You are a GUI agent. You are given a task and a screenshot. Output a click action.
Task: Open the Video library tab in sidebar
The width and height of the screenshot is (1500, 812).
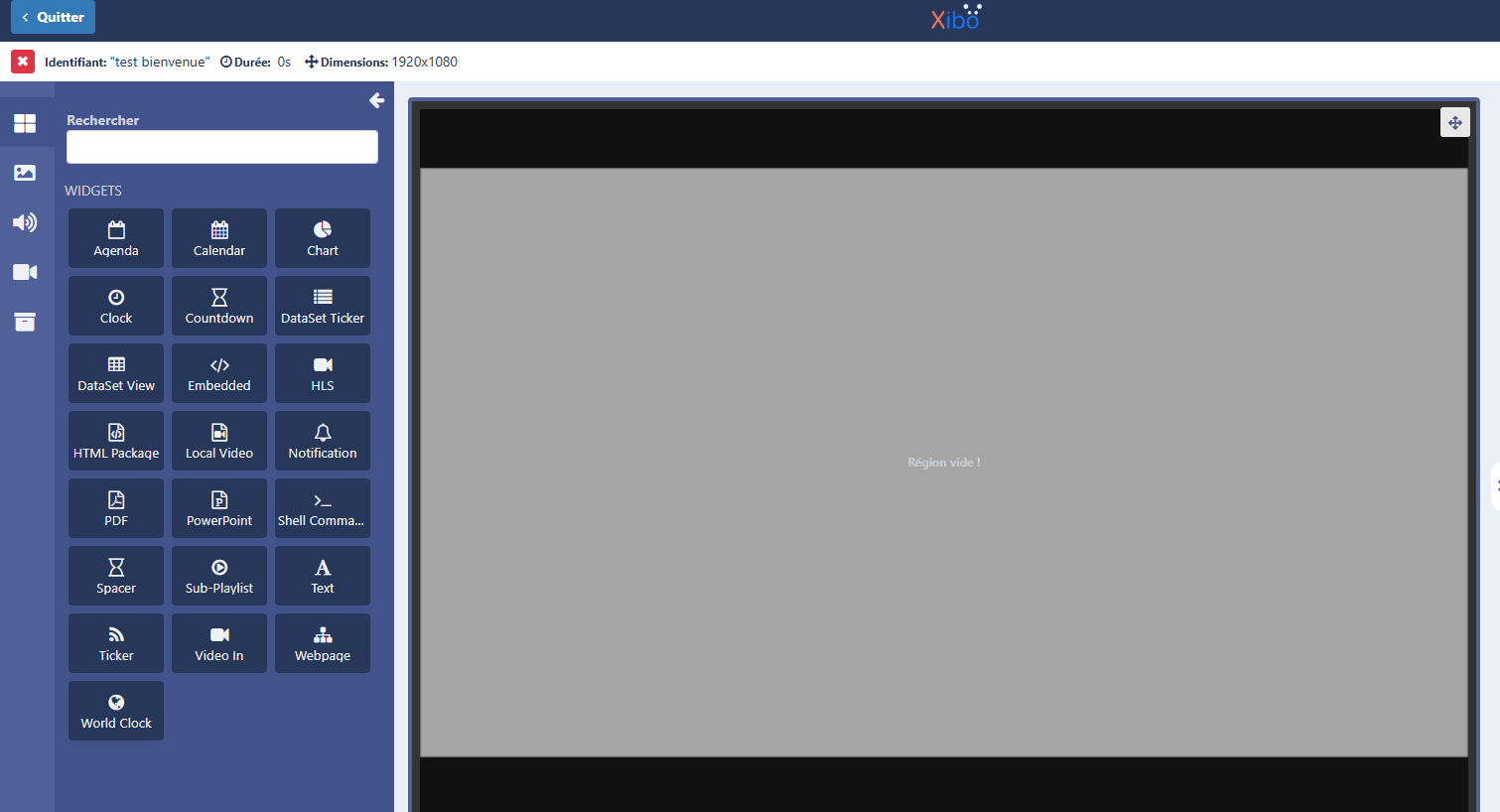click(x=25, y=272)
